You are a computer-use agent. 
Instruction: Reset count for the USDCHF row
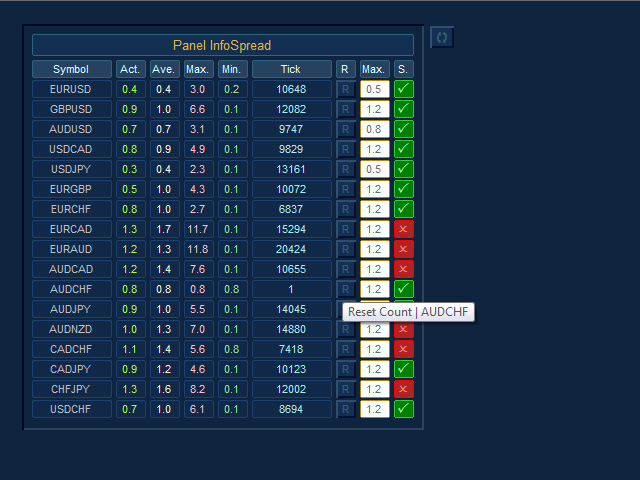[x=346, y=409]
